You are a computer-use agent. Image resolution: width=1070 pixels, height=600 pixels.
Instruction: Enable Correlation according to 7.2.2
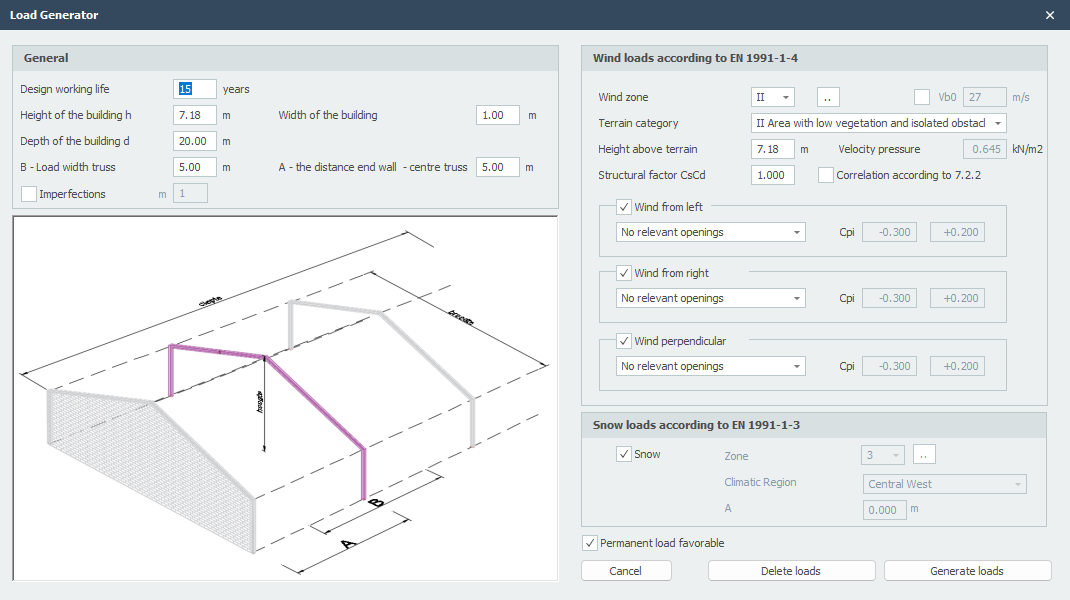(826, 175)
